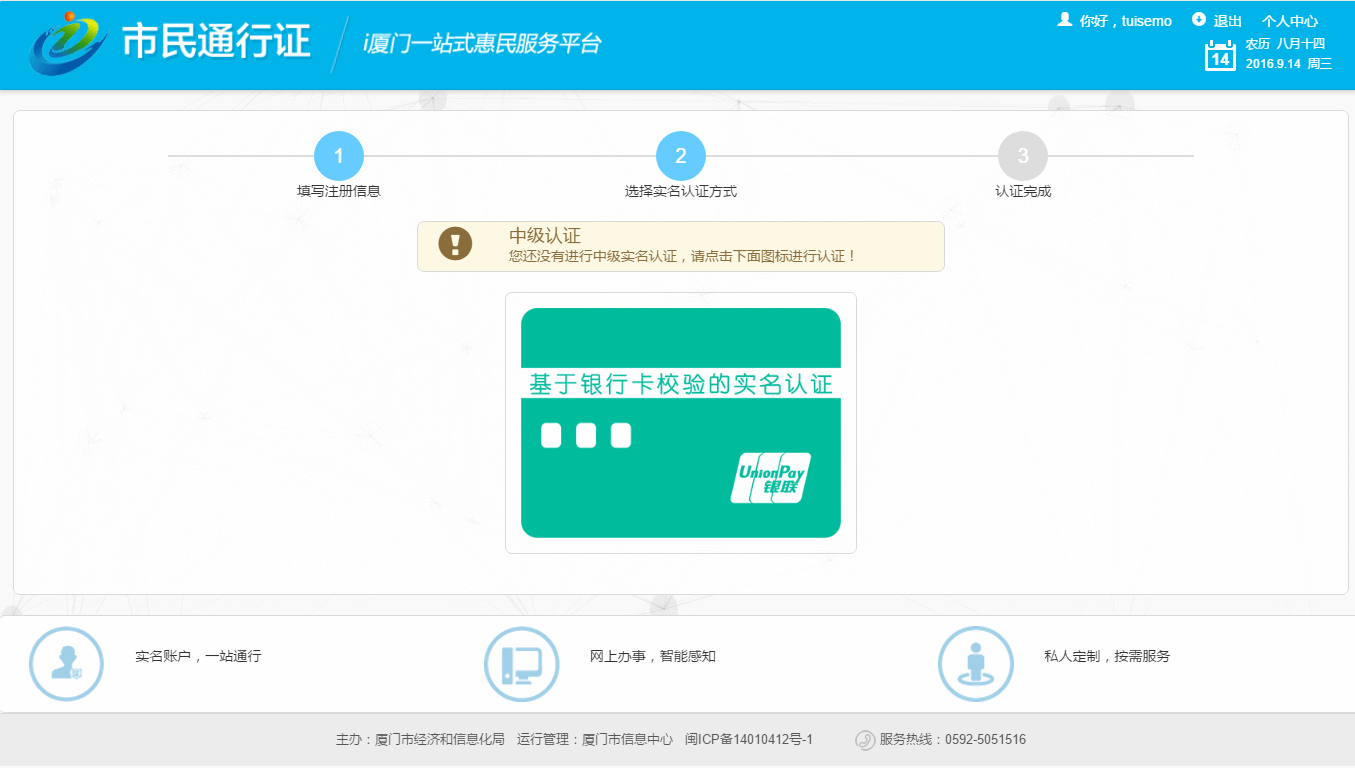The width and height of the screenshot is (1355, 768).
Task: Click the UnionPay 银联 logo on the card
Action: click(x=771, y=478)
